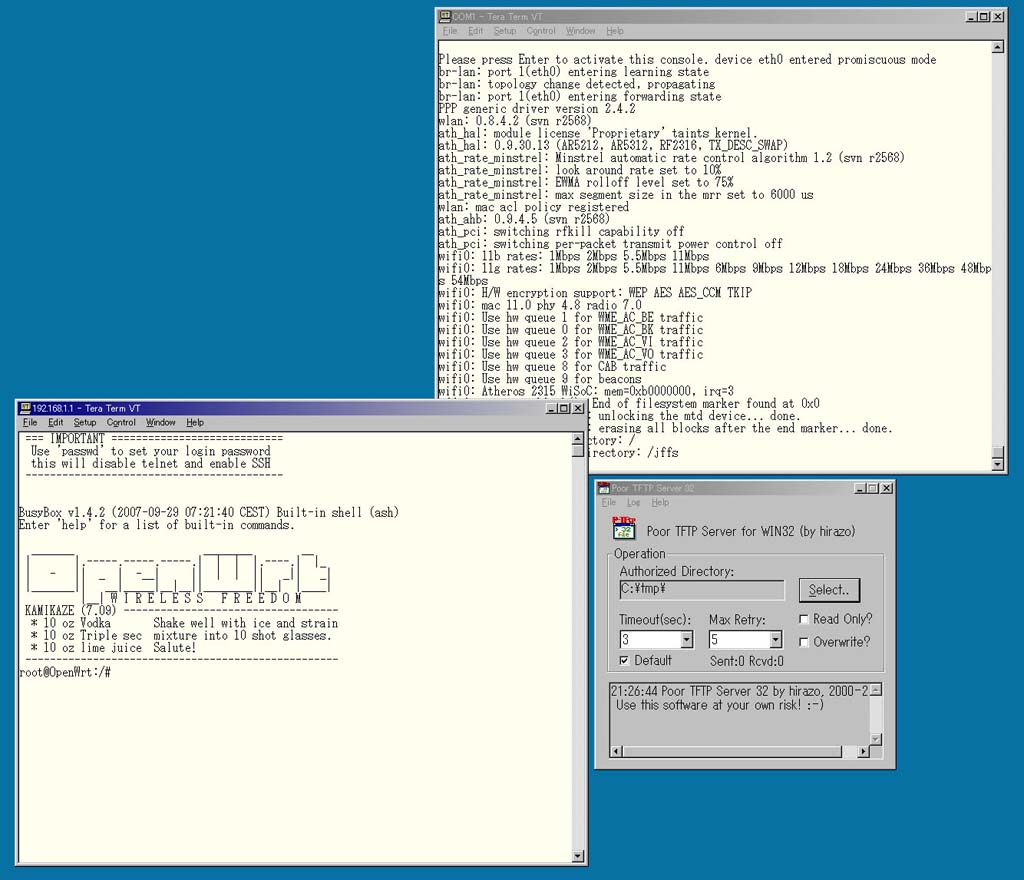This screenshot has width=1024, height=880.
Task: Close the 192.168.1.1 Tera Term window
Action: [578, 409]
